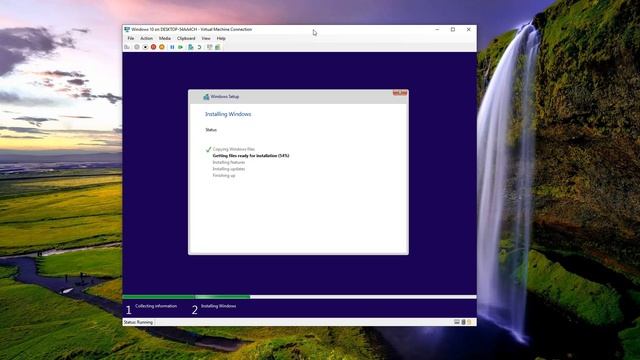This screenshot has height=360, width=640.
Task: Open the File menu
Action: [x=131, y=38]
